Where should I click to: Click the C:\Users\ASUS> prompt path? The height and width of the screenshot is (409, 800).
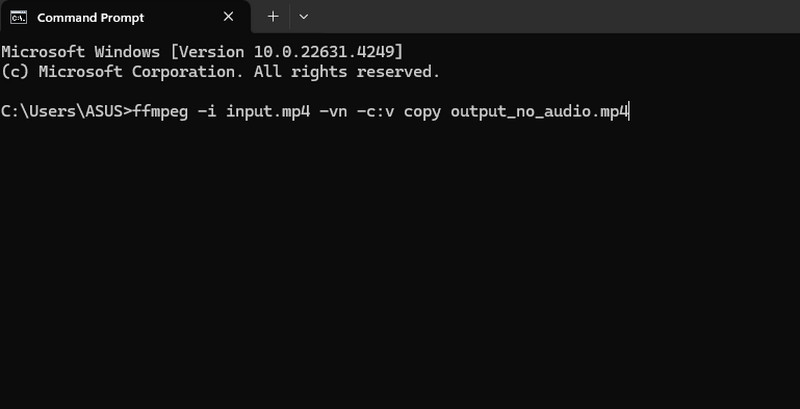pos(66,111)
